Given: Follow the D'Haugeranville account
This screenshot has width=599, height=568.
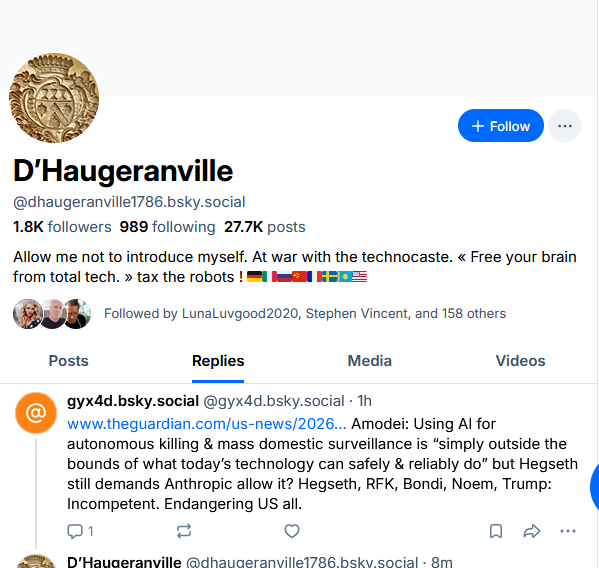Looking at the screenshot, I should click(x=500, y=126).
